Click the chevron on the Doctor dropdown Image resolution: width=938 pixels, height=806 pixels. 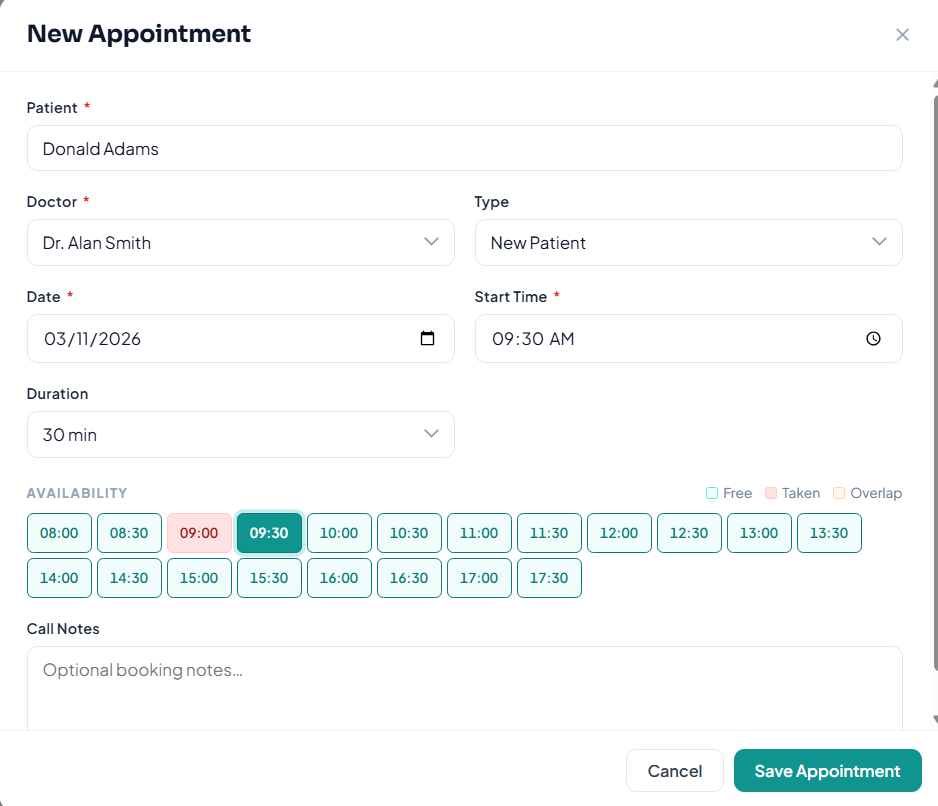point(431,242)
